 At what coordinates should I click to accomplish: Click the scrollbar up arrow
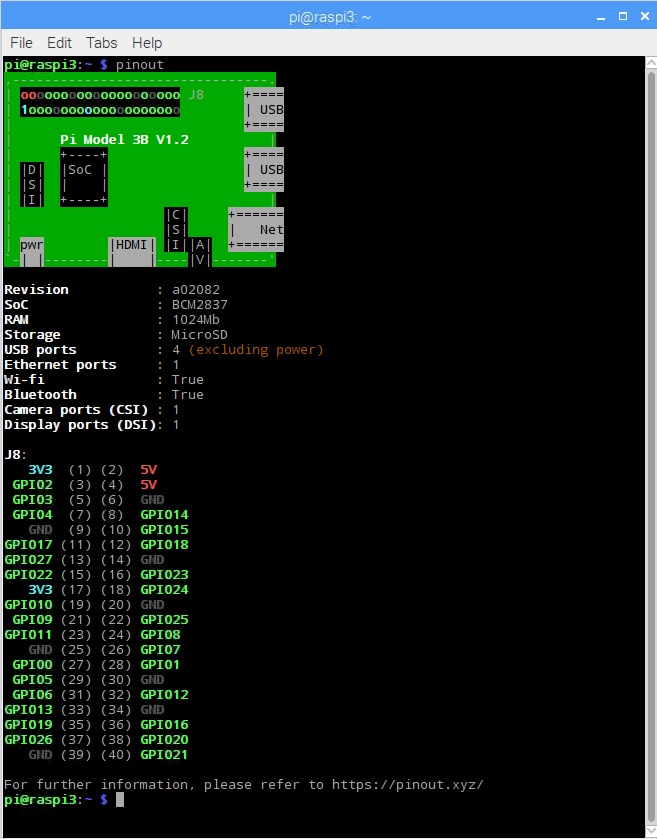tap(651, 63)
